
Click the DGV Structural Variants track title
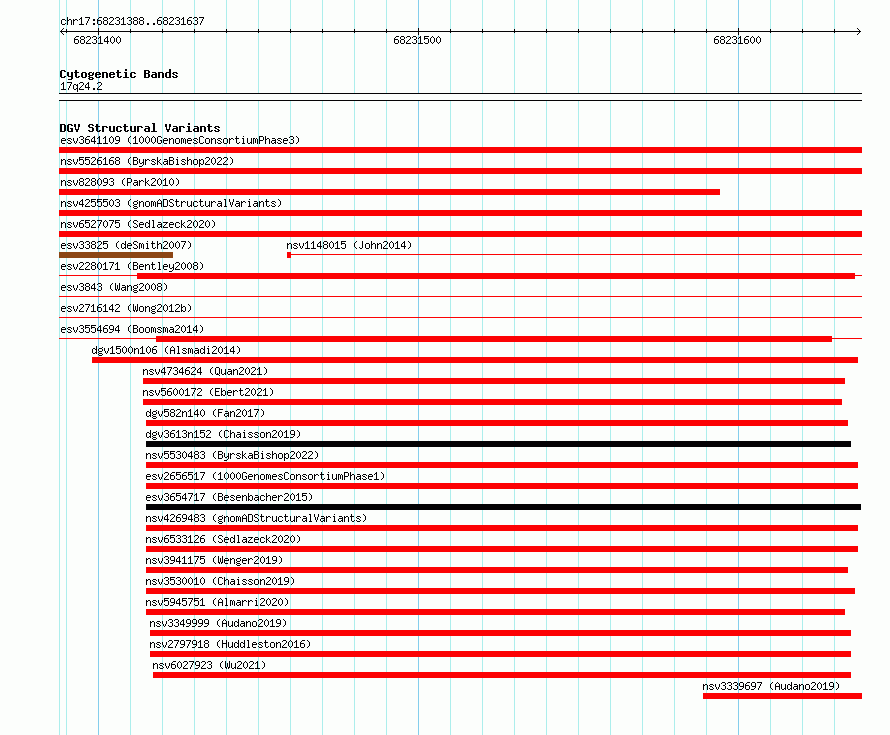pos(140,128)
